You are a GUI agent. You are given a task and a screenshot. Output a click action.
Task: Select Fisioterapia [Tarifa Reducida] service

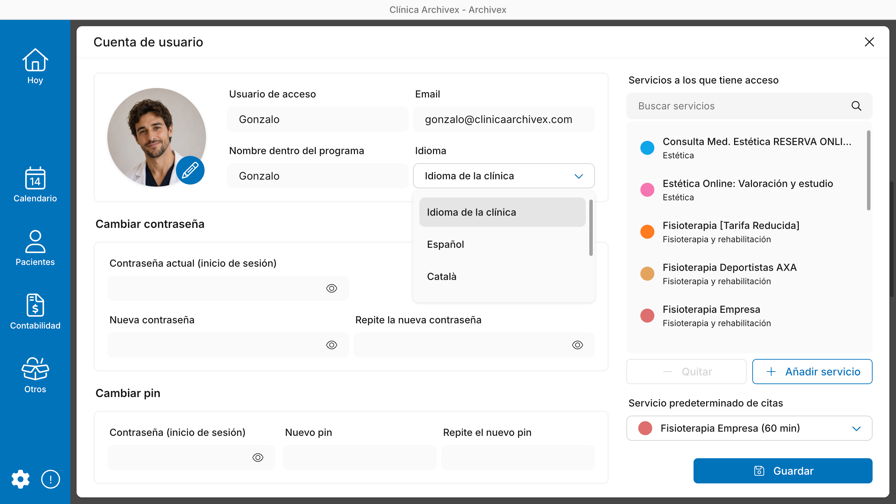[x=747, y=231]
